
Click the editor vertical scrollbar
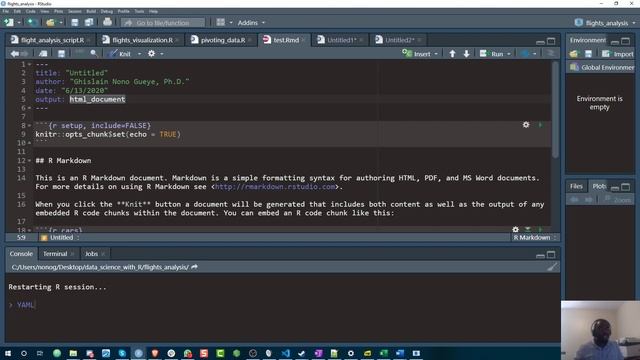click(555, 109)
